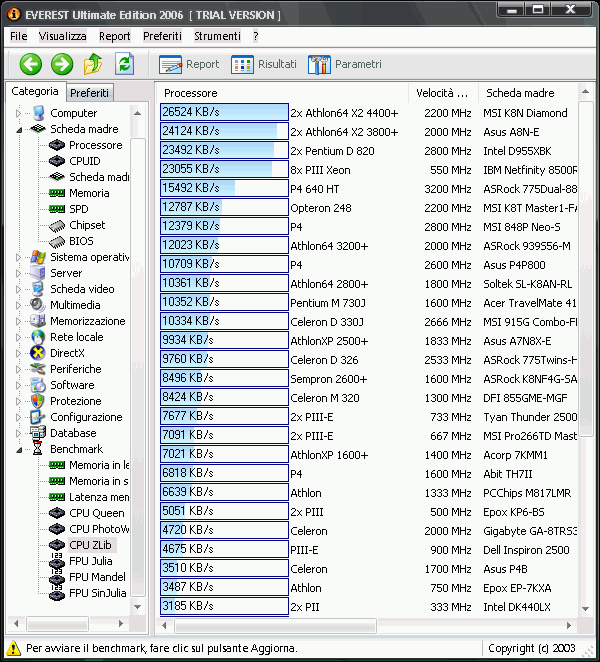Select the Sistema operativo Windows flag icon
Viewport: 600px width, 662px height.
[38, 257]
